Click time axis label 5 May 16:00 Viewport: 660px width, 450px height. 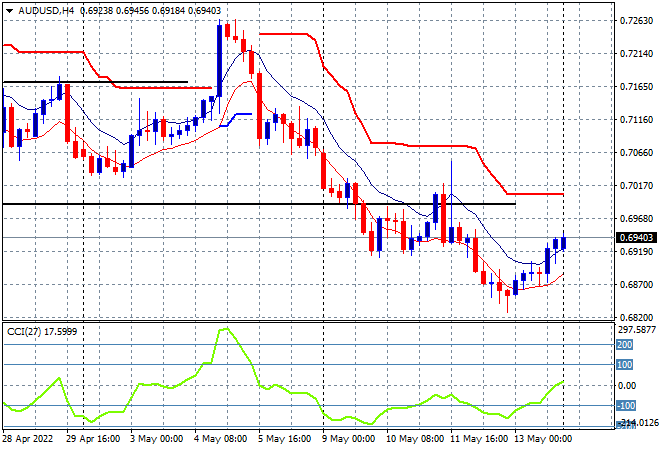[x=285, y=439]
